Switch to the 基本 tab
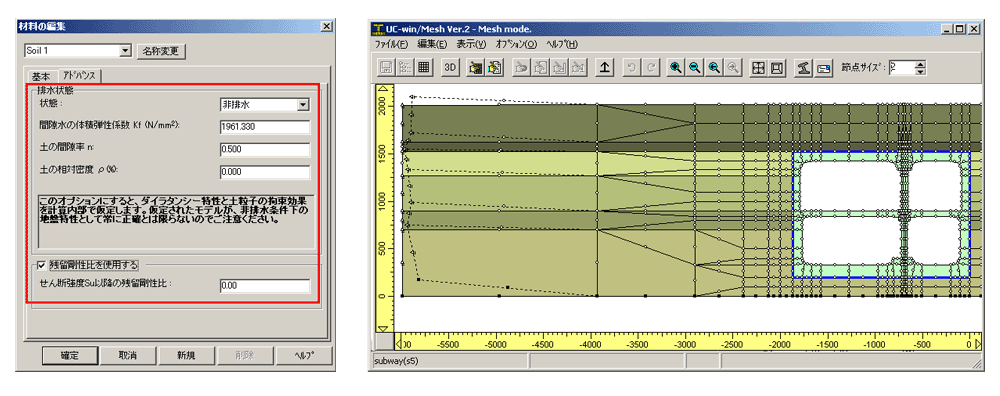The image size is (1000, 396). tap(41, 76)
